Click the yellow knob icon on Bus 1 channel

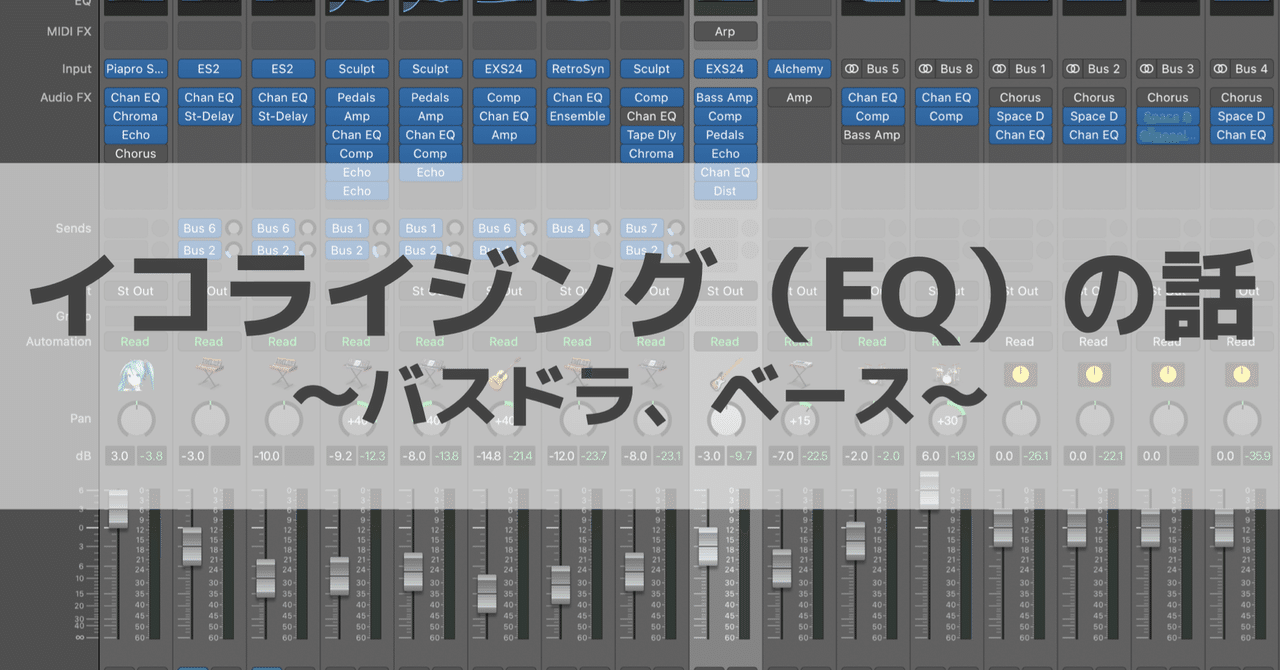pyautogui.click(x=1020, y=375)
